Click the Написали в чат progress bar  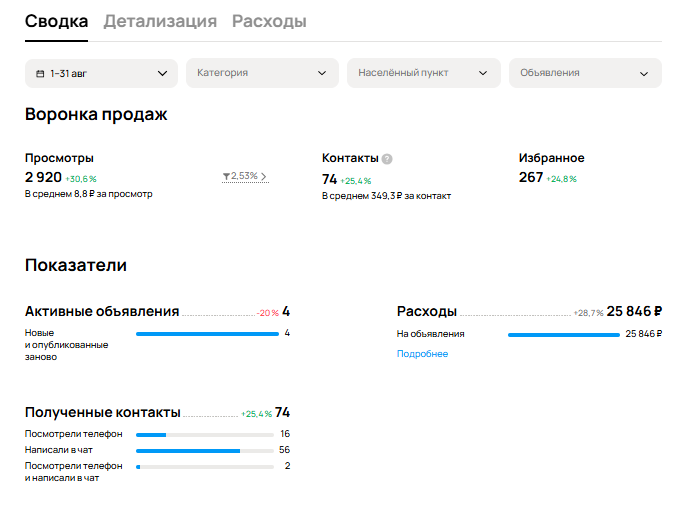(x=204, y=451)
